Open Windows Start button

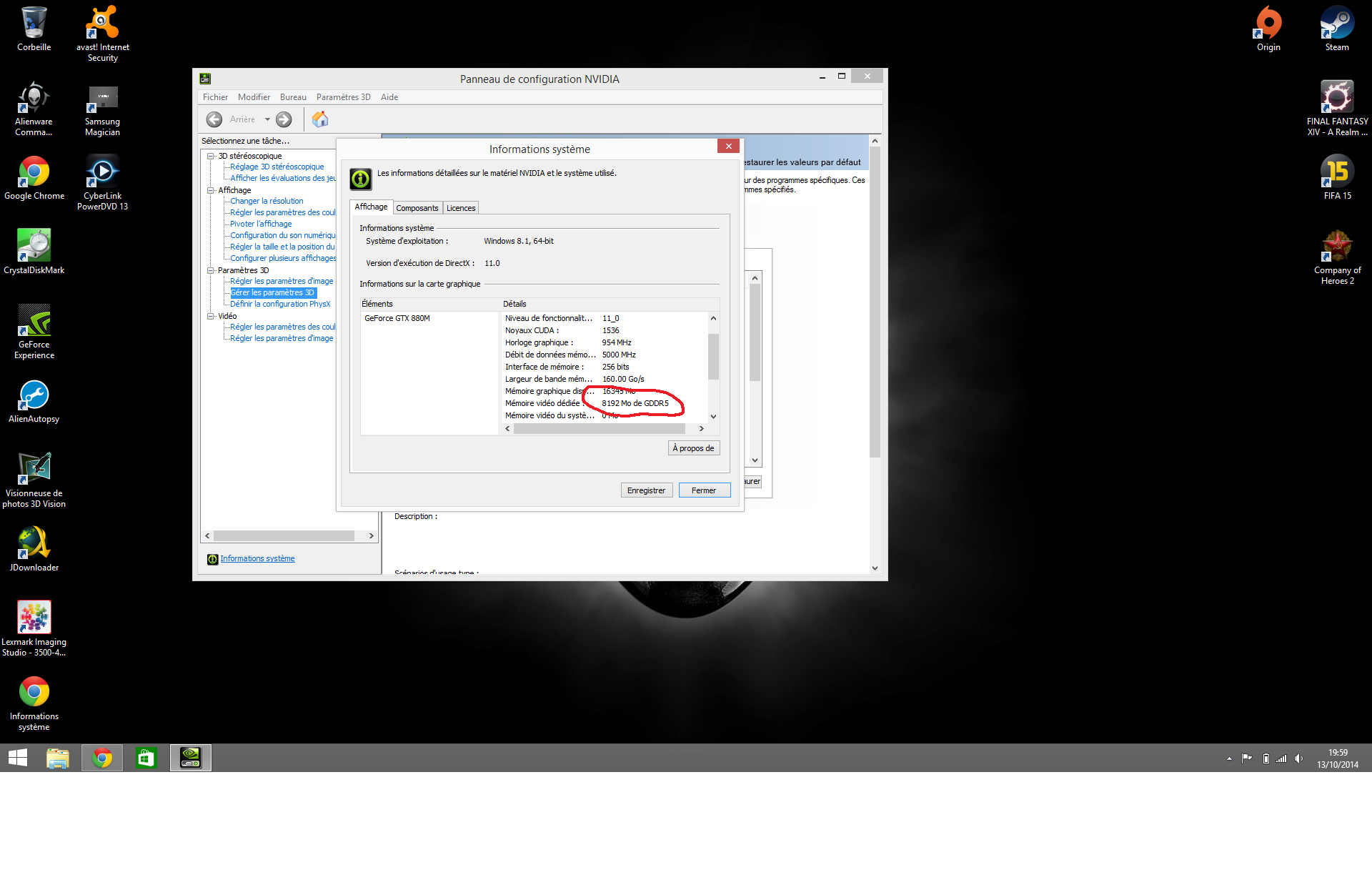pos(17,758)
